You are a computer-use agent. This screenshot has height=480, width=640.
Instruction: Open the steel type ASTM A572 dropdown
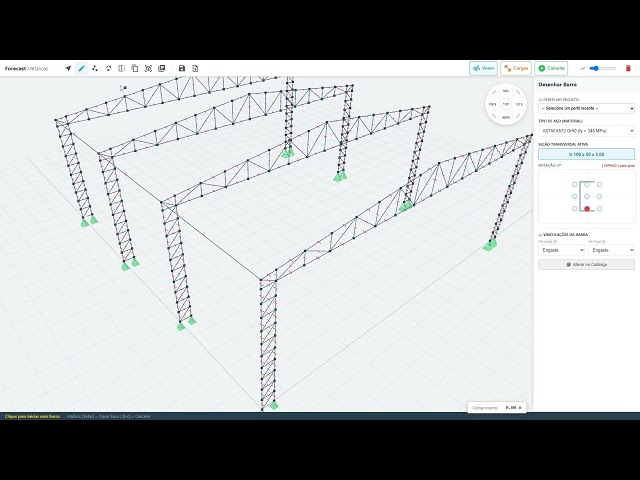point(586,131)
